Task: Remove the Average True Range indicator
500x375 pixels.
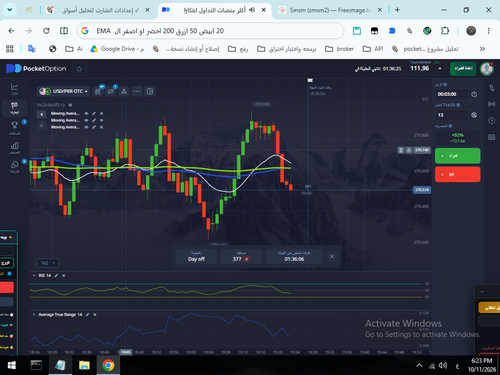Action: 95,315
